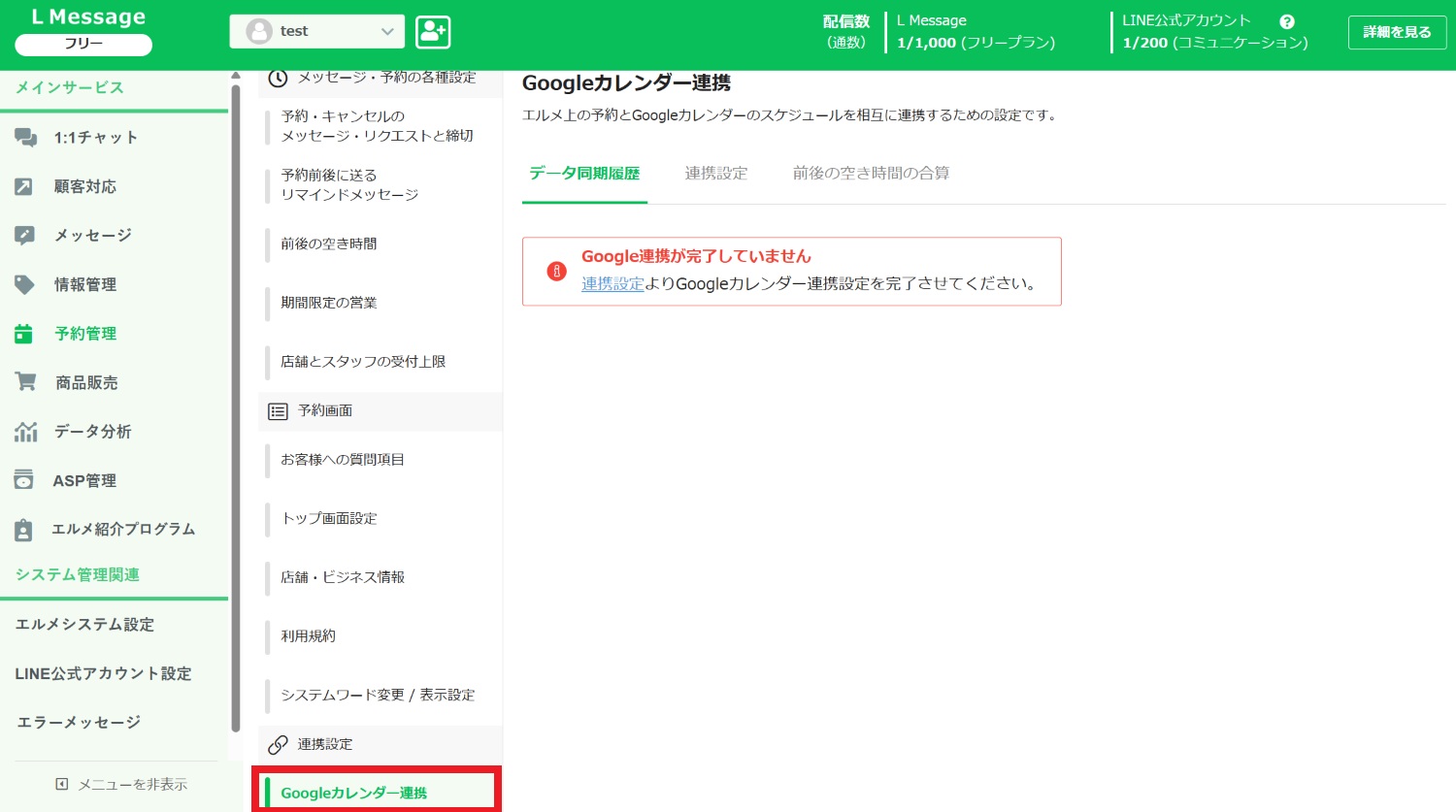Click the L Message logo
The height and width of the screenshot is (812, 1456).
point(88,16)
